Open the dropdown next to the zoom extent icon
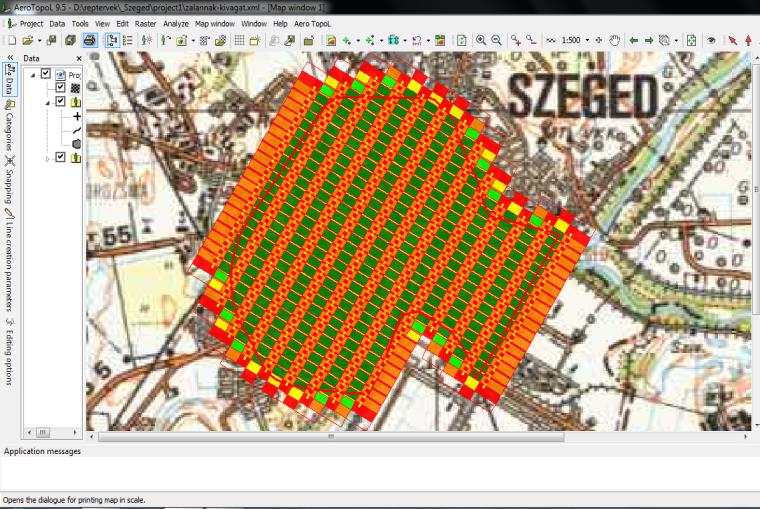Screen dimensions: 760x509 point(676,41)
